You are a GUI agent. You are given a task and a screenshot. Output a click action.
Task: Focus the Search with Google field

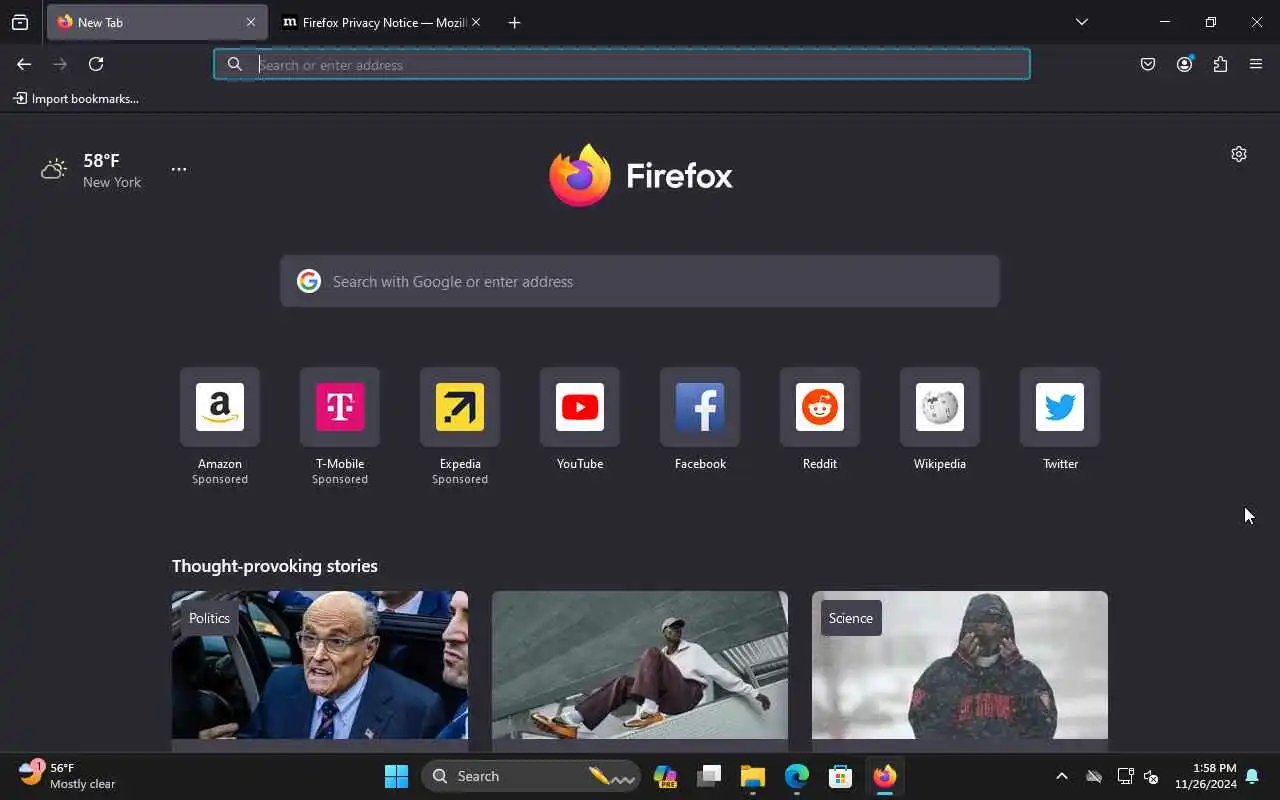(640, 281)
